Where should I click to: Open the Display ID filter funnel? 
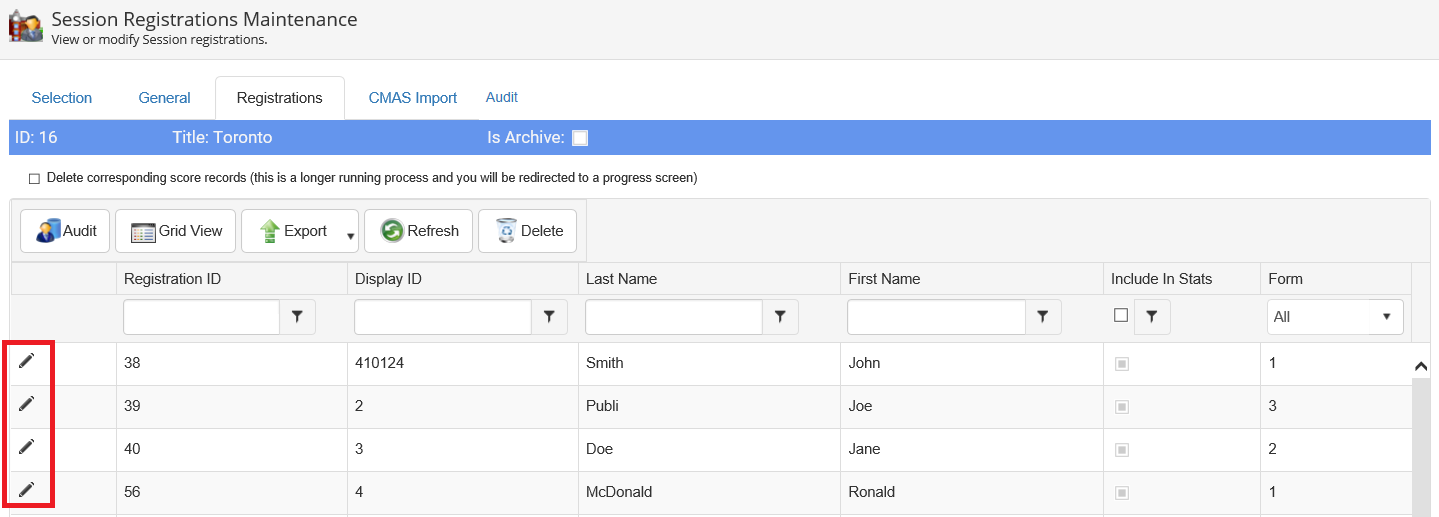549,317
